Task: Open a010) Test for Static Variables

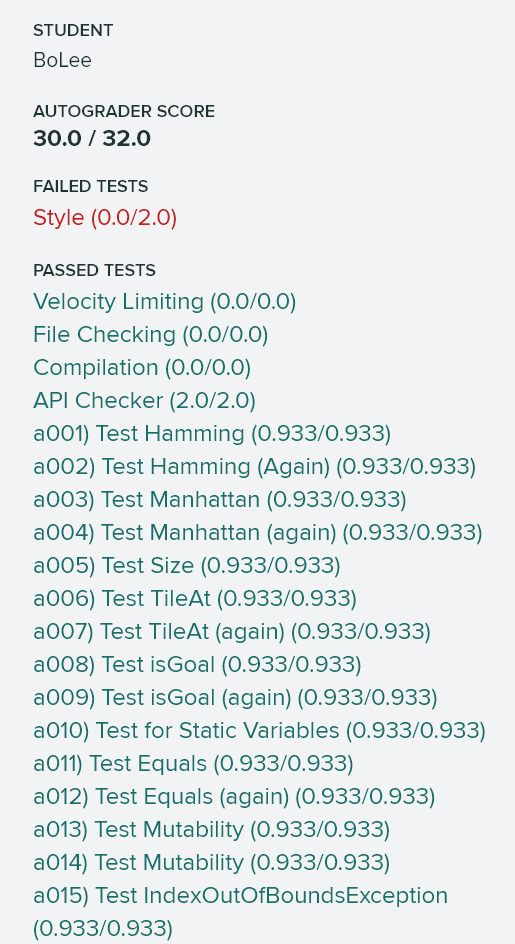Action: click(x=259, y=732)
